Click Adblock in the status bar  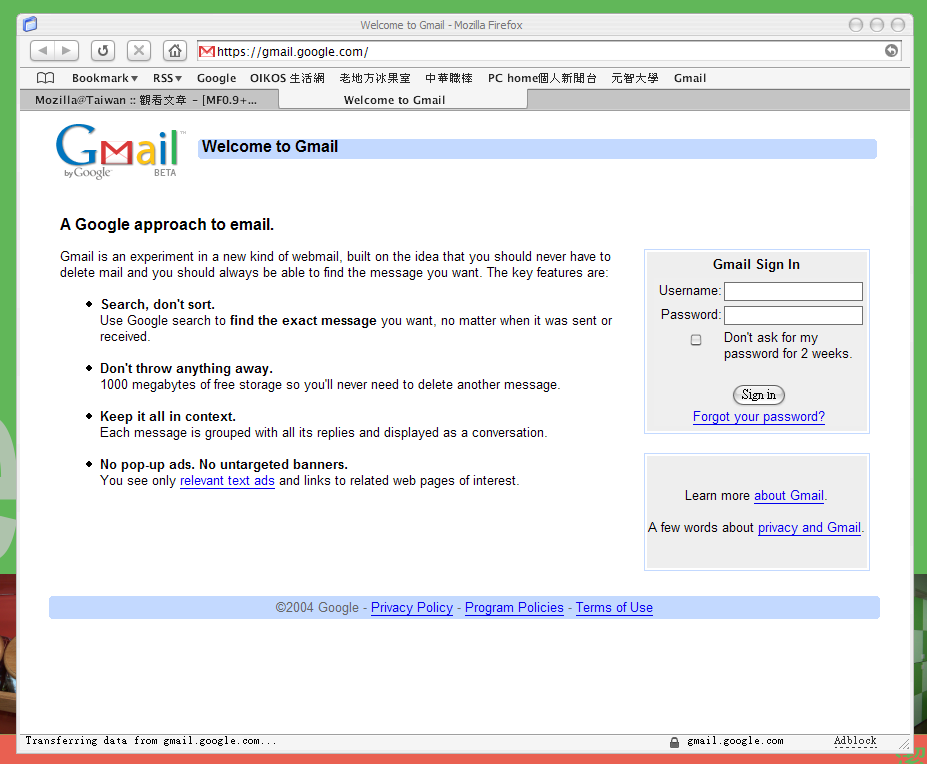[x=855, y=742]
